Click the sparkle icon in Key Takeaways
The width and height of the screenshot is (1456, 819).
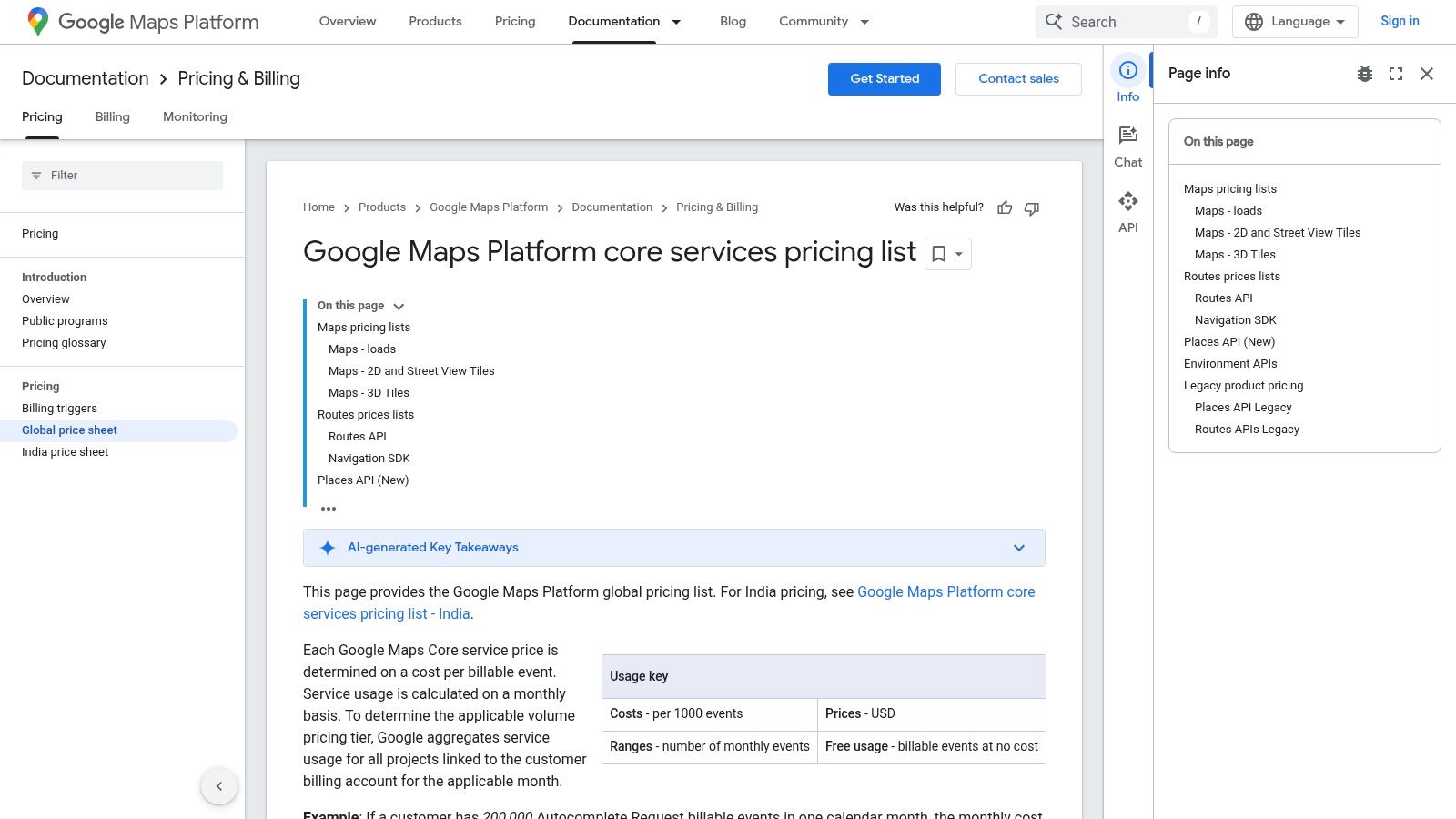(328, 548)
